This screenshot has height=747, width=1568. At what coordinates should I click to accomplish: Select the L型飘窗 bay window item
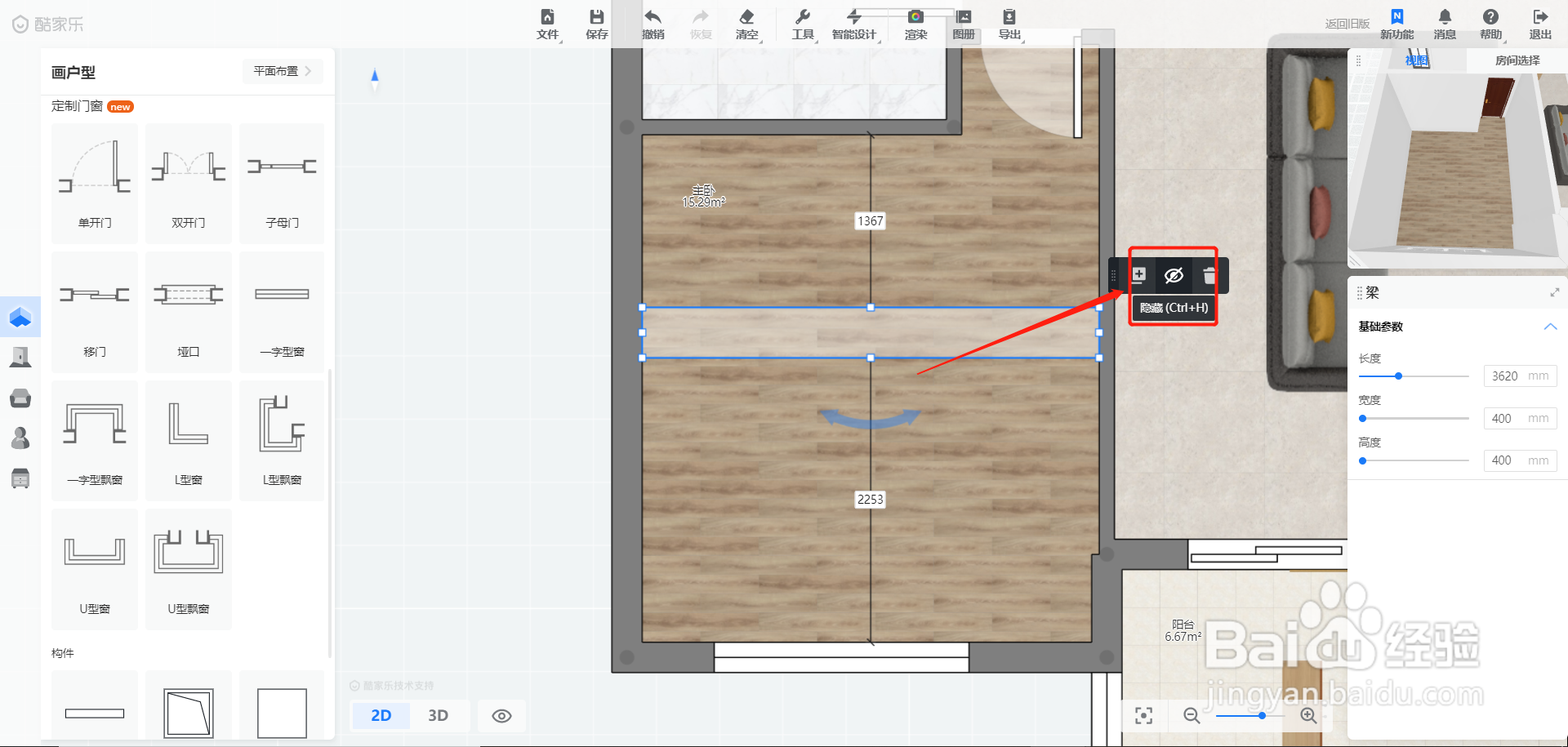coord(282,440)
